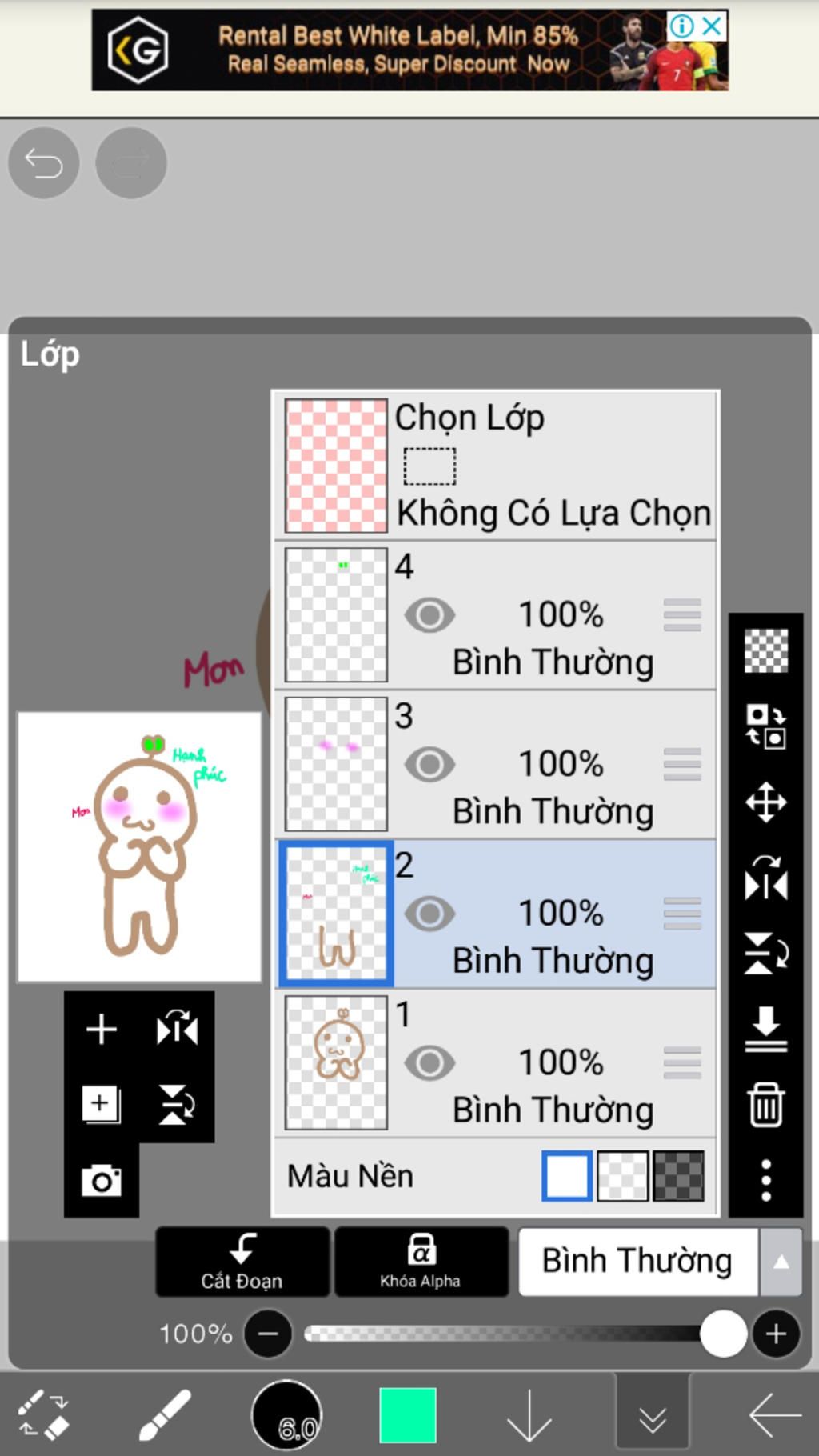
Task: Expand the Bình Thường blend mode dropdown arrow
Action: coord(781,1262)
